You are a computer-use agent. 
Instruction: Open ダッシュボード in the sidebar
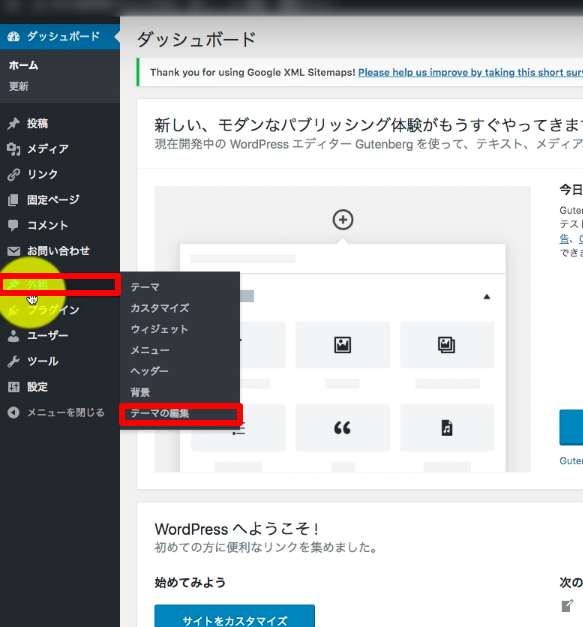(x=60, y=36)
